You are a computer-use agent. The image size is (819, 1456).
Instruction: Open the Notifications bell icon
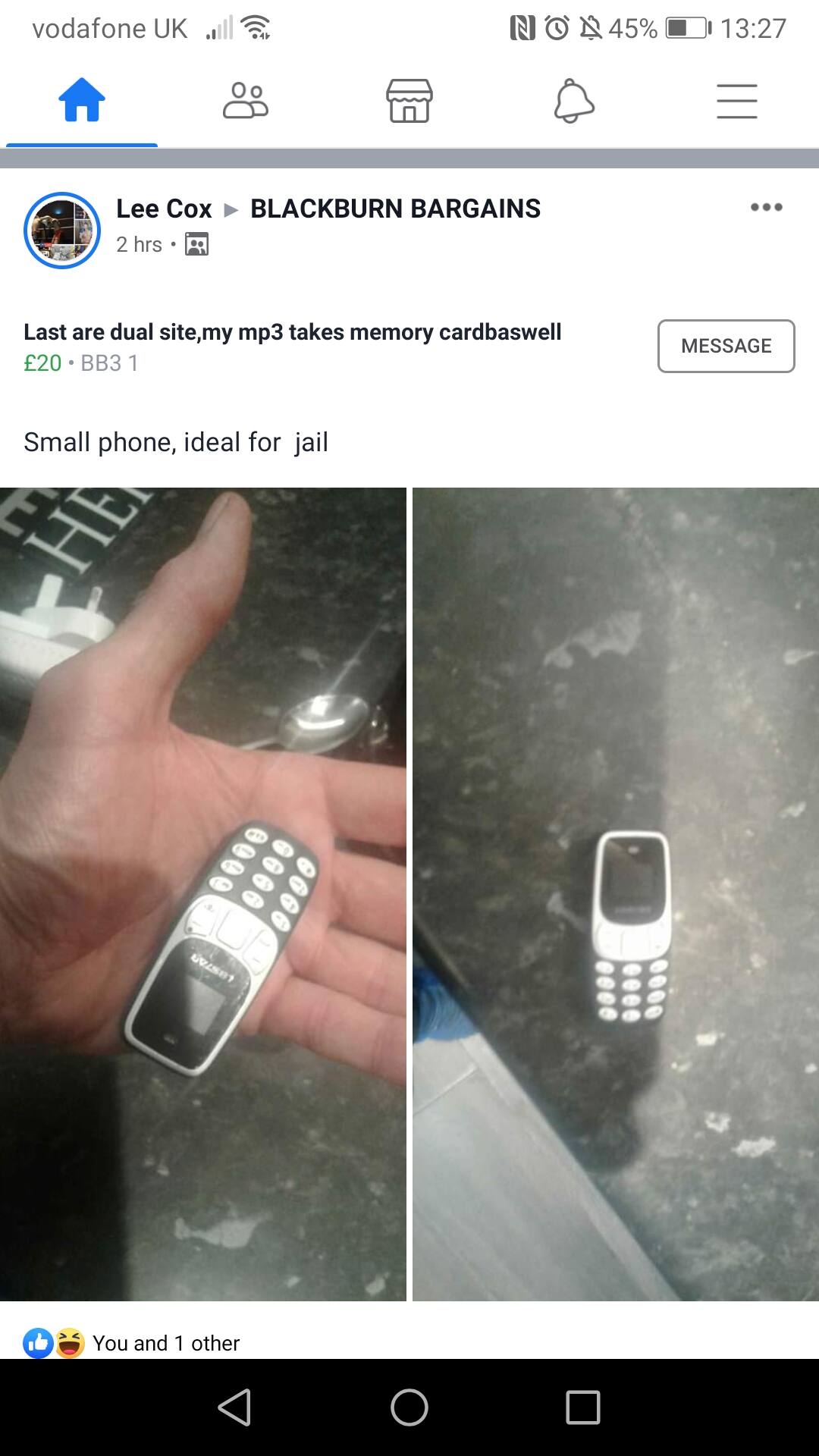tap(574, 100)
